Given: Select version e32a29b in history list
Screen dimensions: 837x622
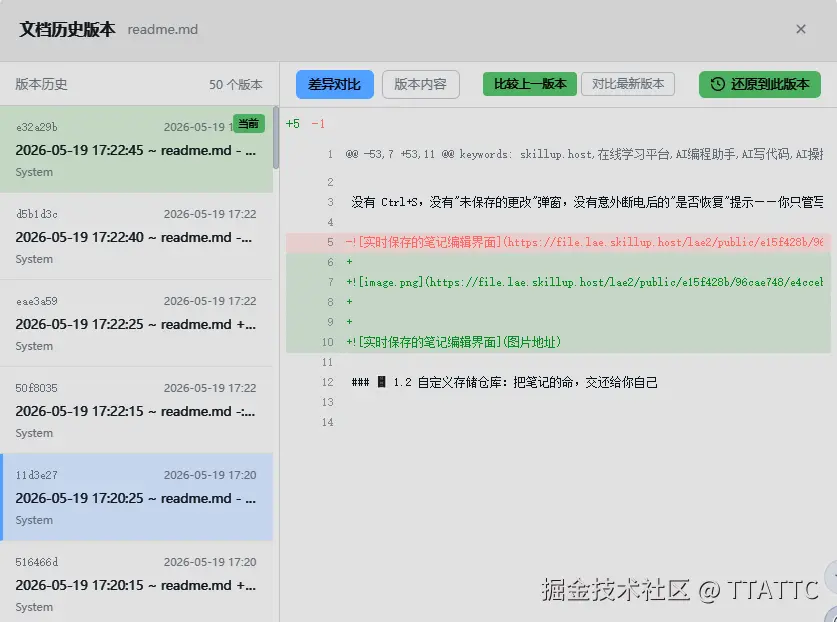Looking at the screenshot, I should coord(137,149).
